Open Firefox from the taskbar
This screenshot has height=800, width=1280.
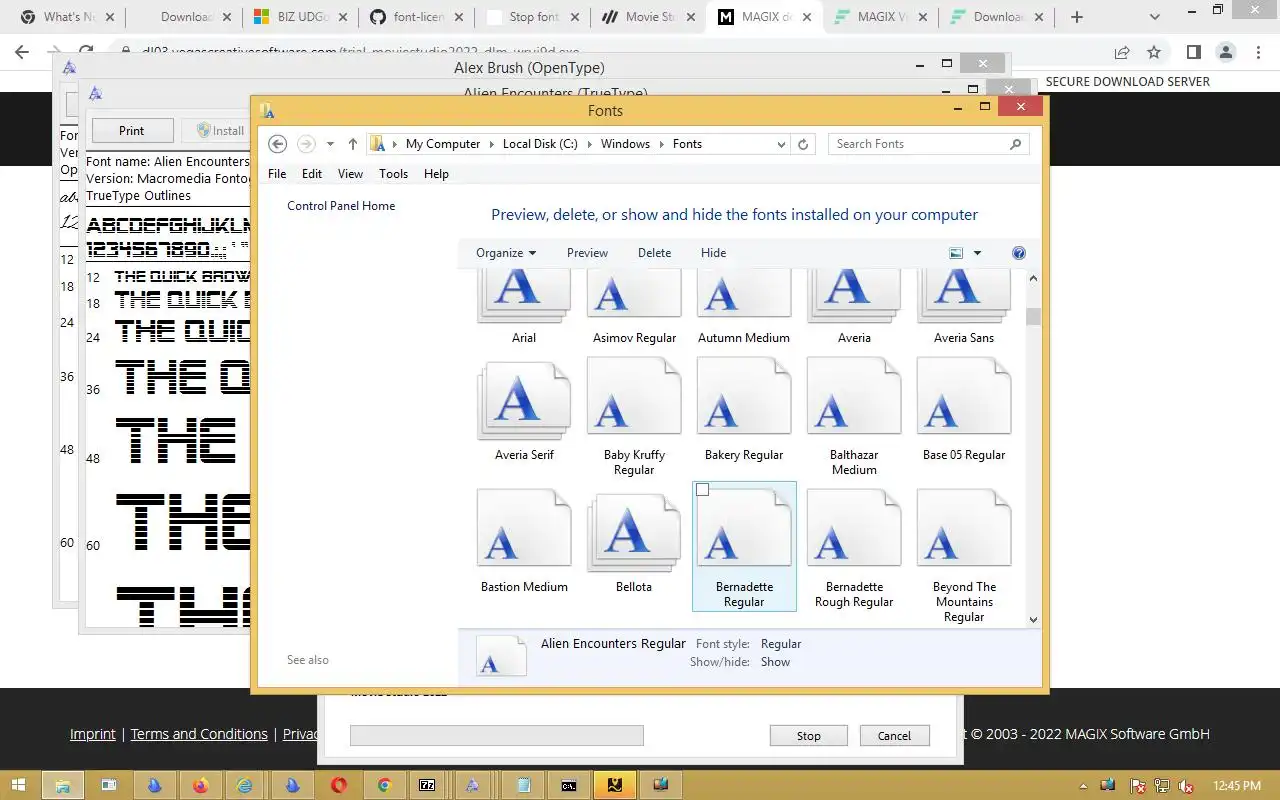(200, 786)
